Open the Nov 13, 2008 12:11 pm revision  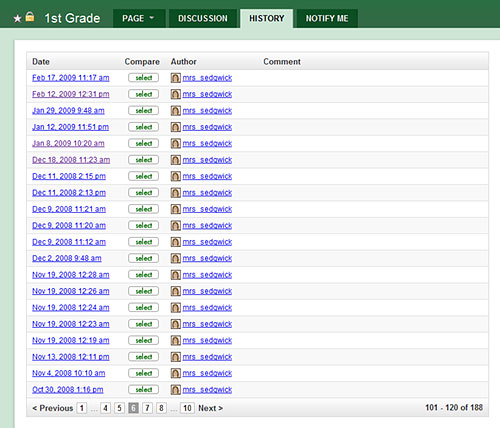tap(71, 357)
